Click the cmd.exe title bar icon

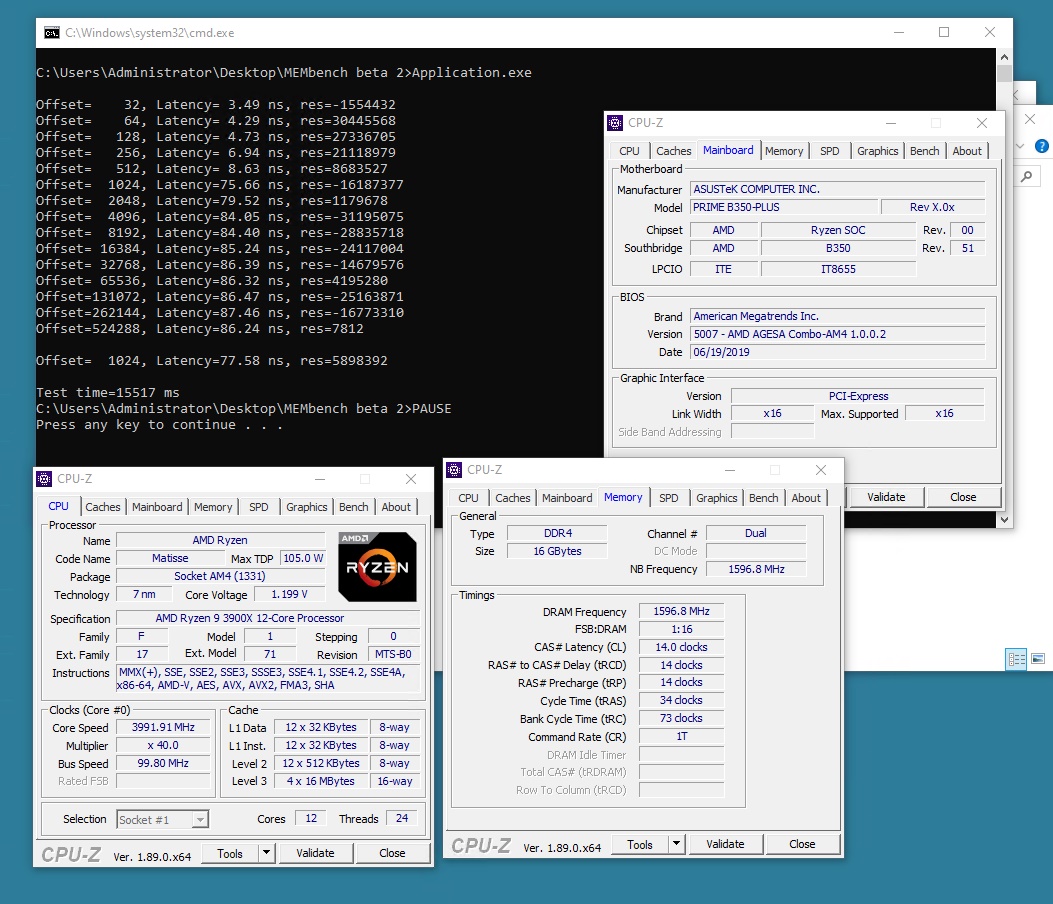pyautogui.click(x=52, y=33)
